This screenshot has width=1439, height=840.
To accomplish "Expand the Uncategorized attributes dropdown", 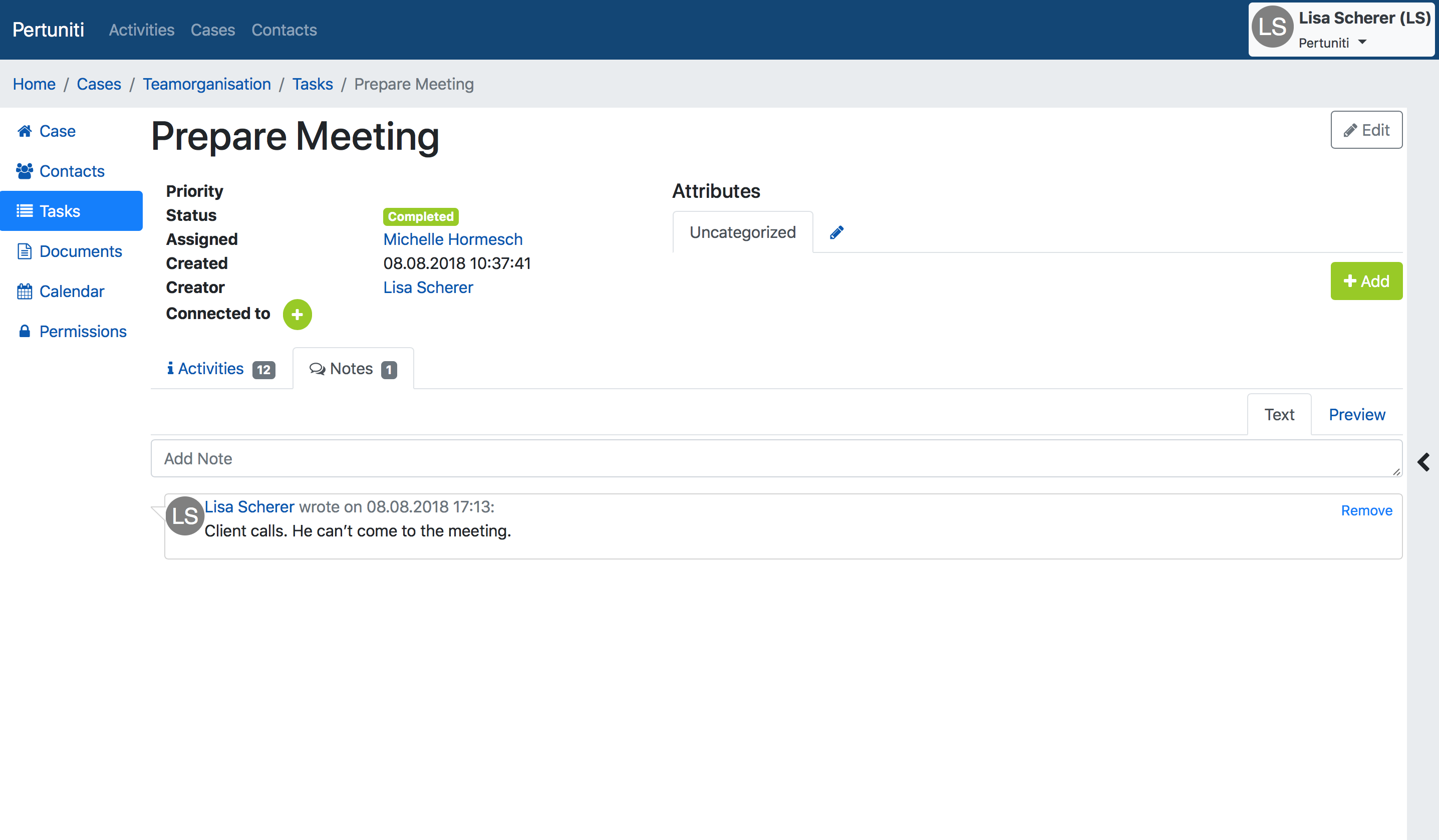I will [x=742, y=232].
